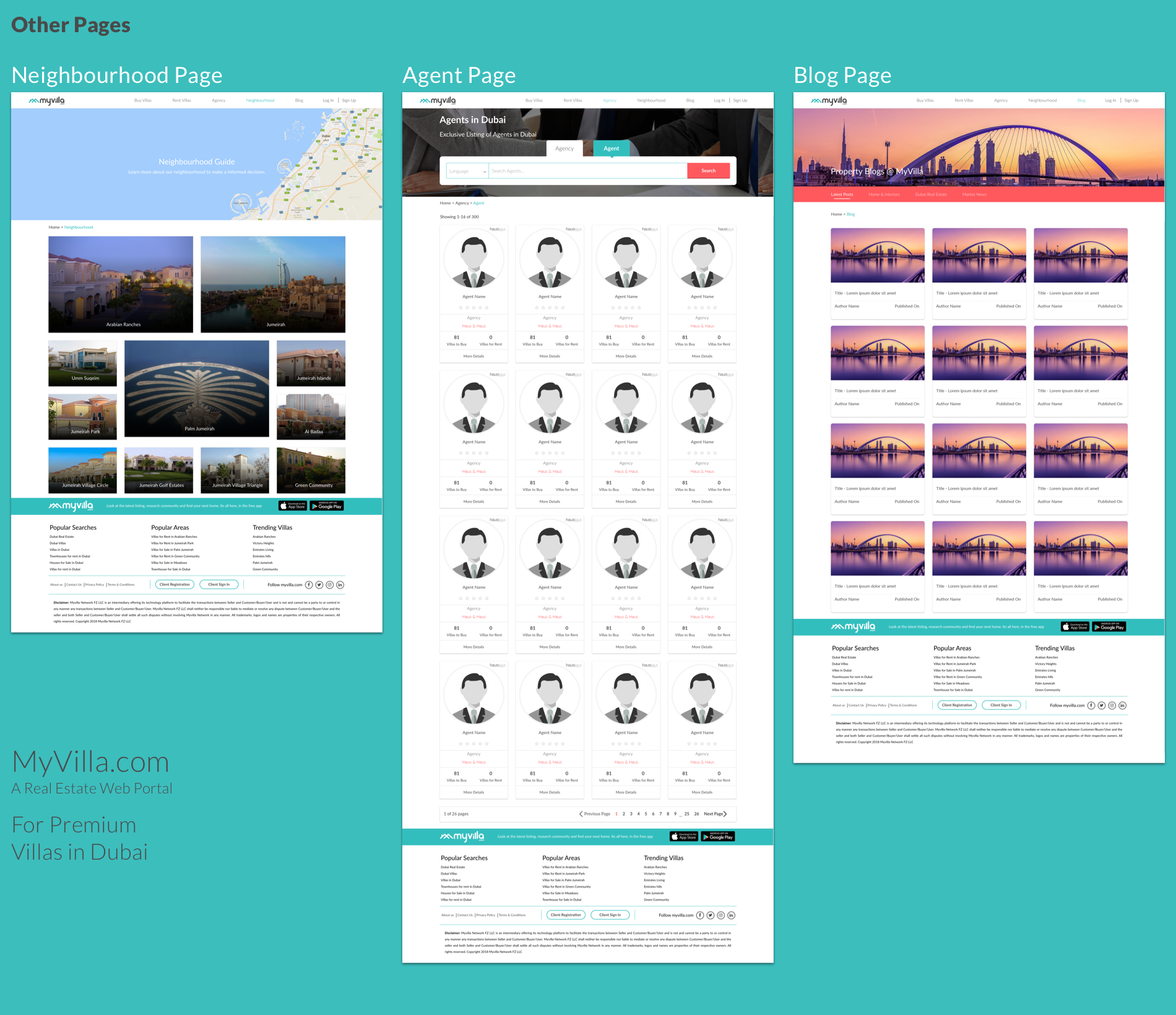Select the teal Agent tab above search box

611,149
